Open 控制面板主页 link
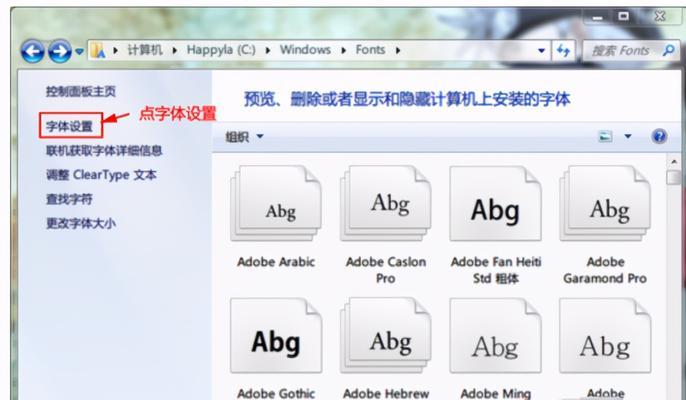Screen dimensions: 686x400 point(81,91)
